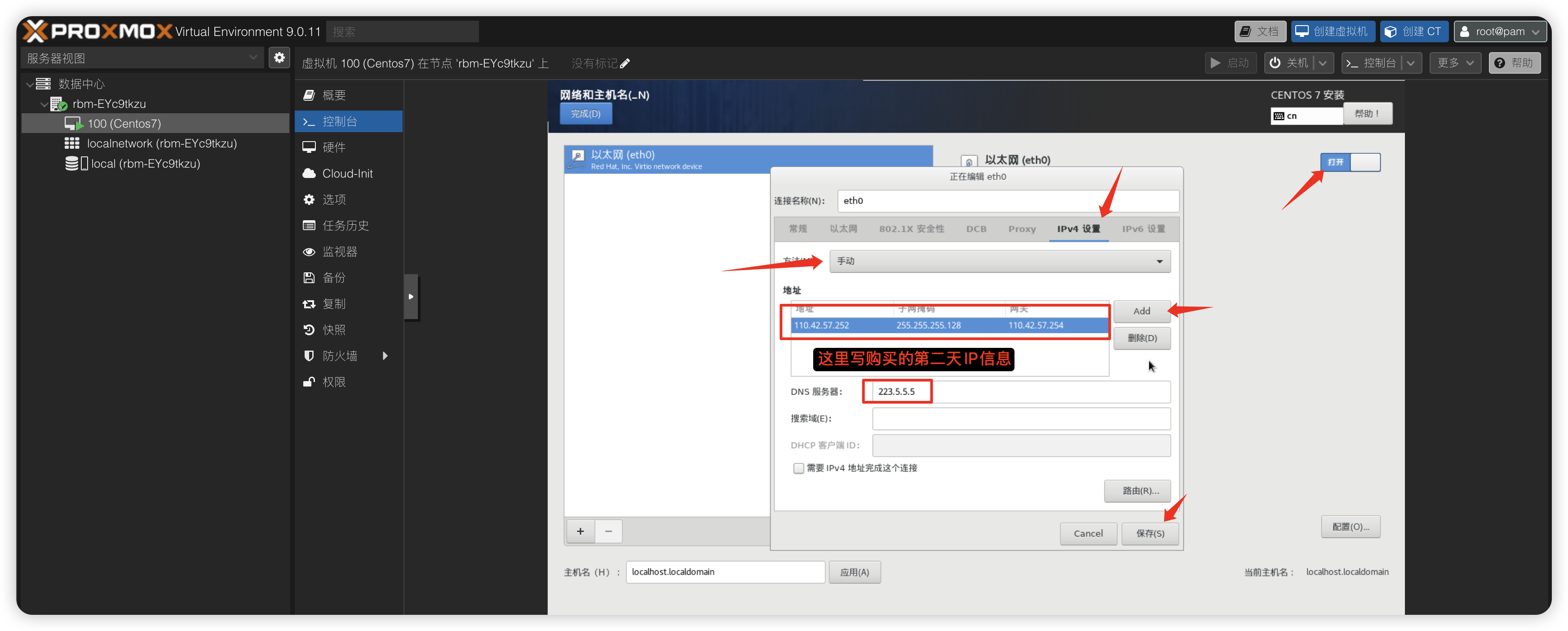
Task: Open the Permissions (权限) panel
Action: 333,382
